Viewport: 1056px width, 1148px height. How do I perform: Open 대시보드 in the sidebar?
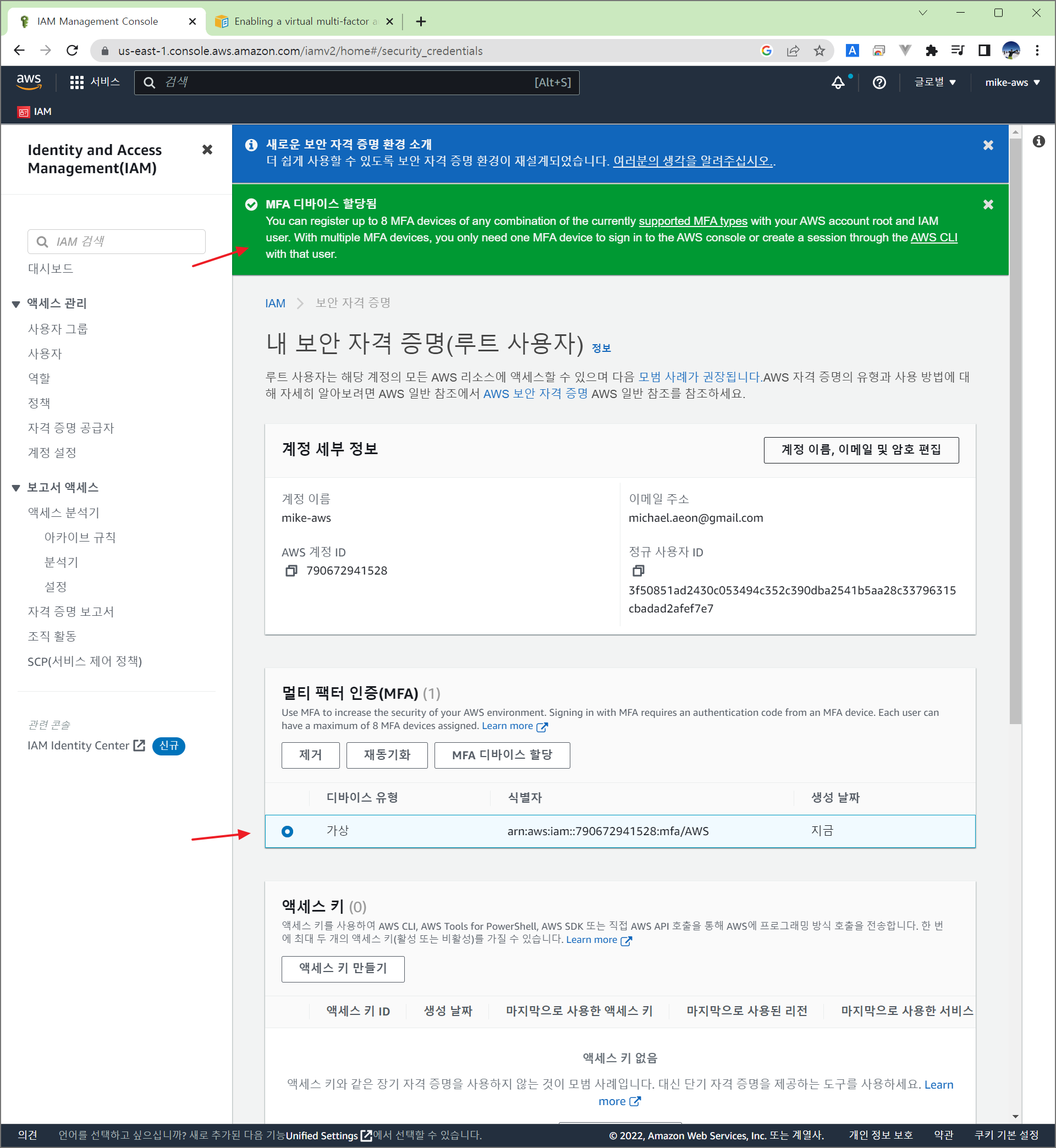pyautogui.click(x=50, y=268)
